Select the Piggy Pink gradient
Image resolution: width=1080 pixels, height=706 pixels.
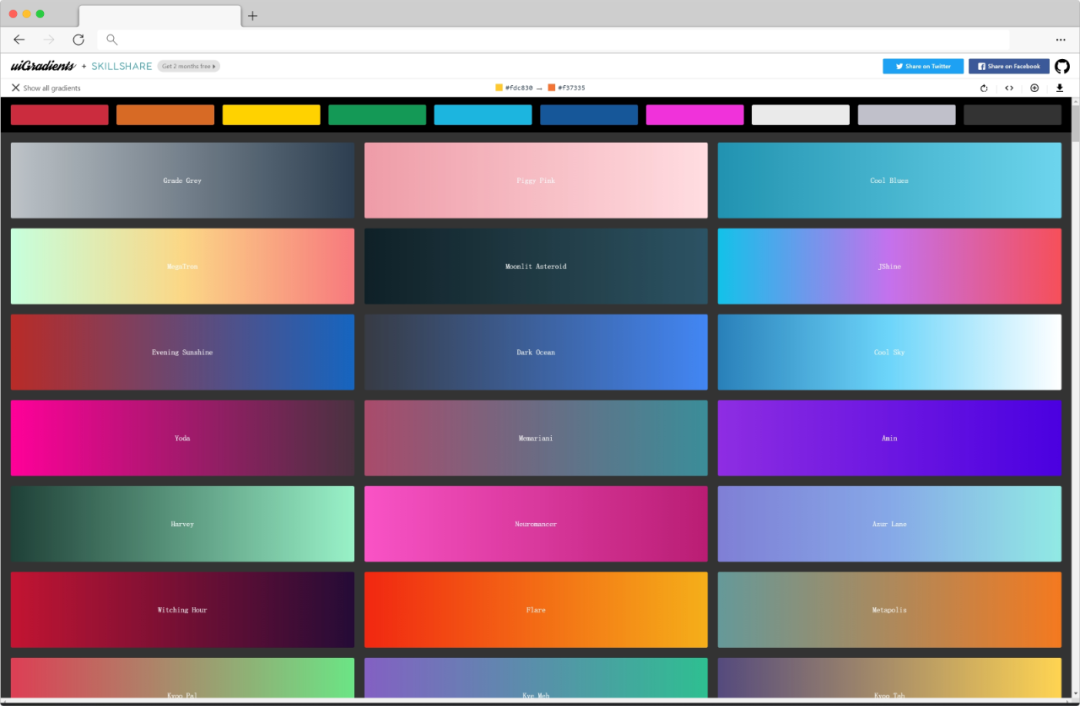click(x=536, y=180)
